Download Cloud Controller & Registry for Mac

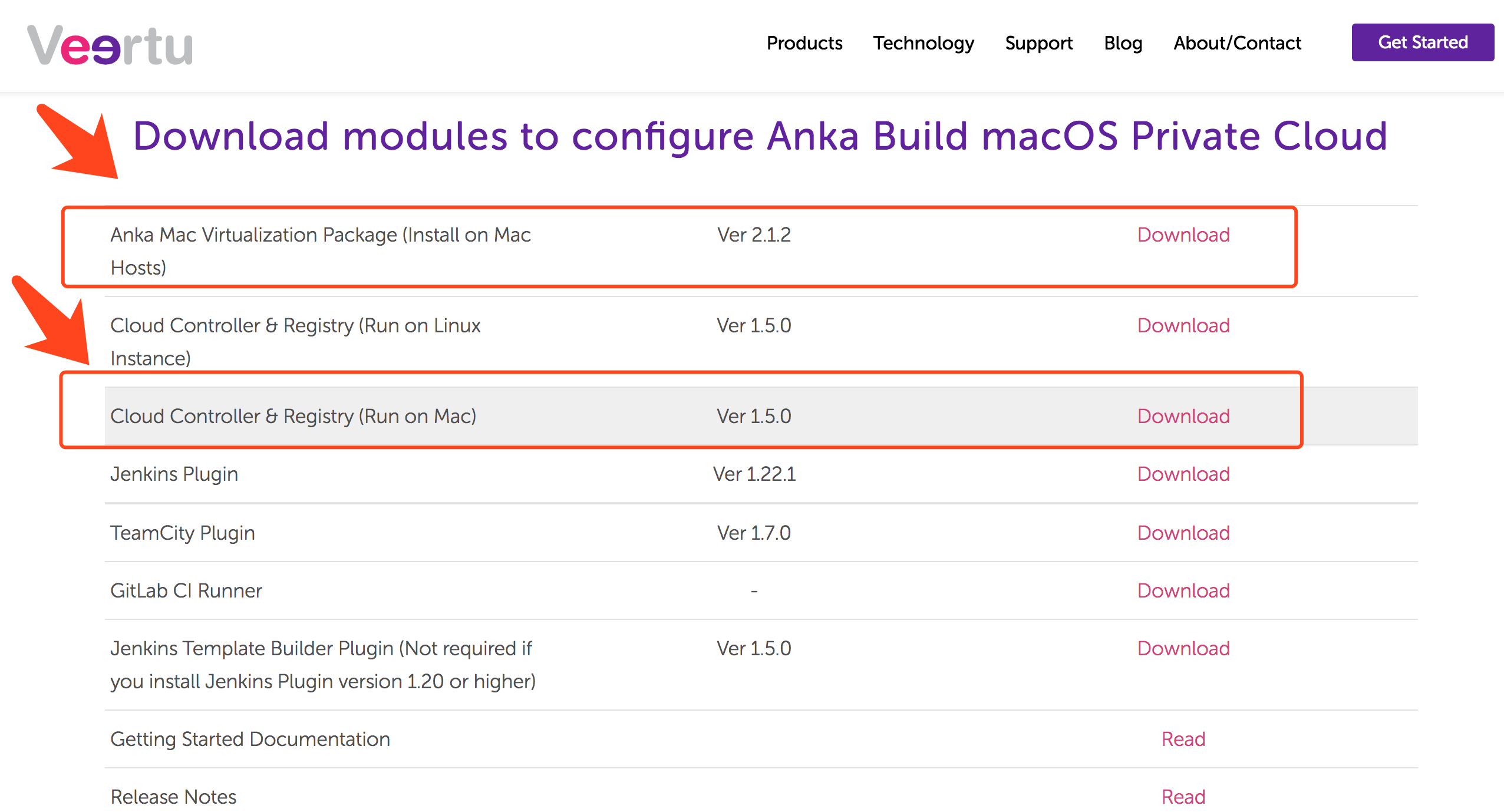click(1183, 416)
